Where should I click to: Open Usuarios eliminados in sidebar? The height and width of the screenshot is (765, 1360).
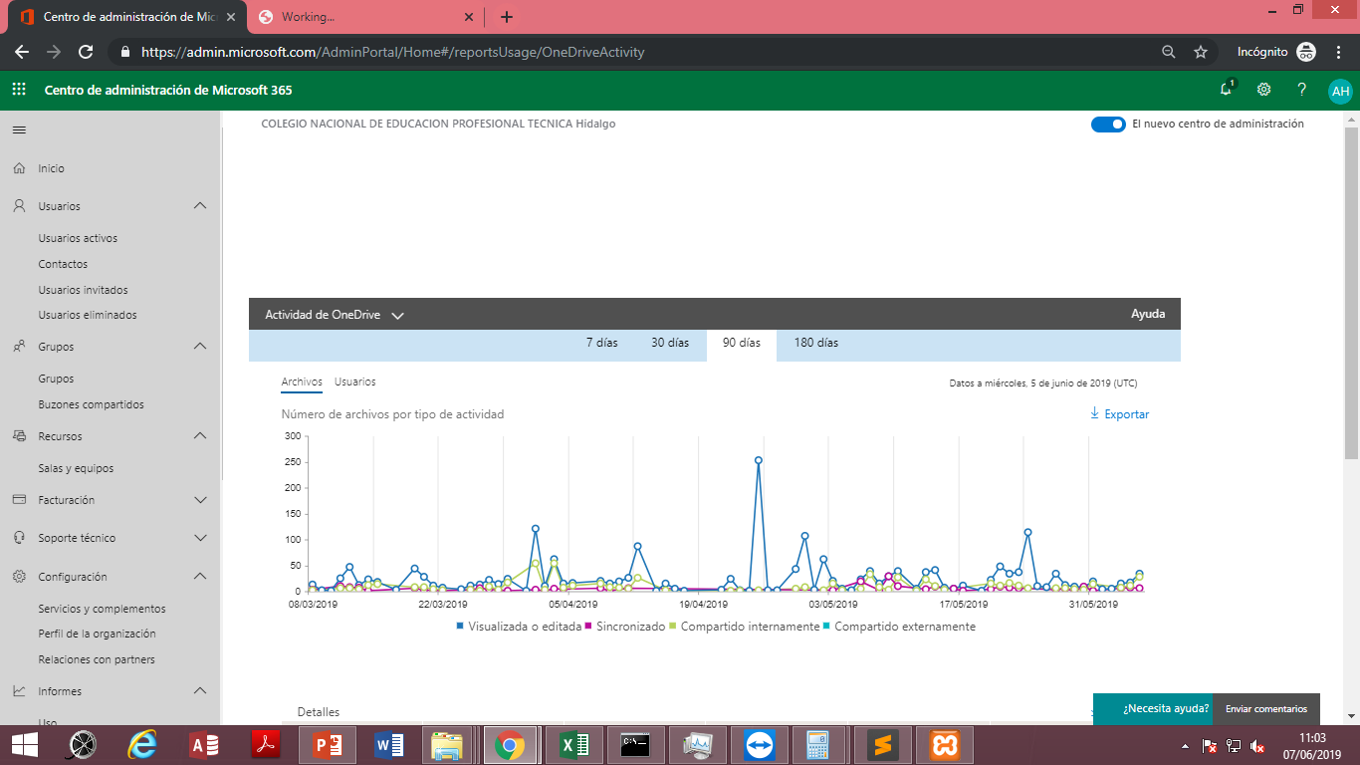click(88, 315)
